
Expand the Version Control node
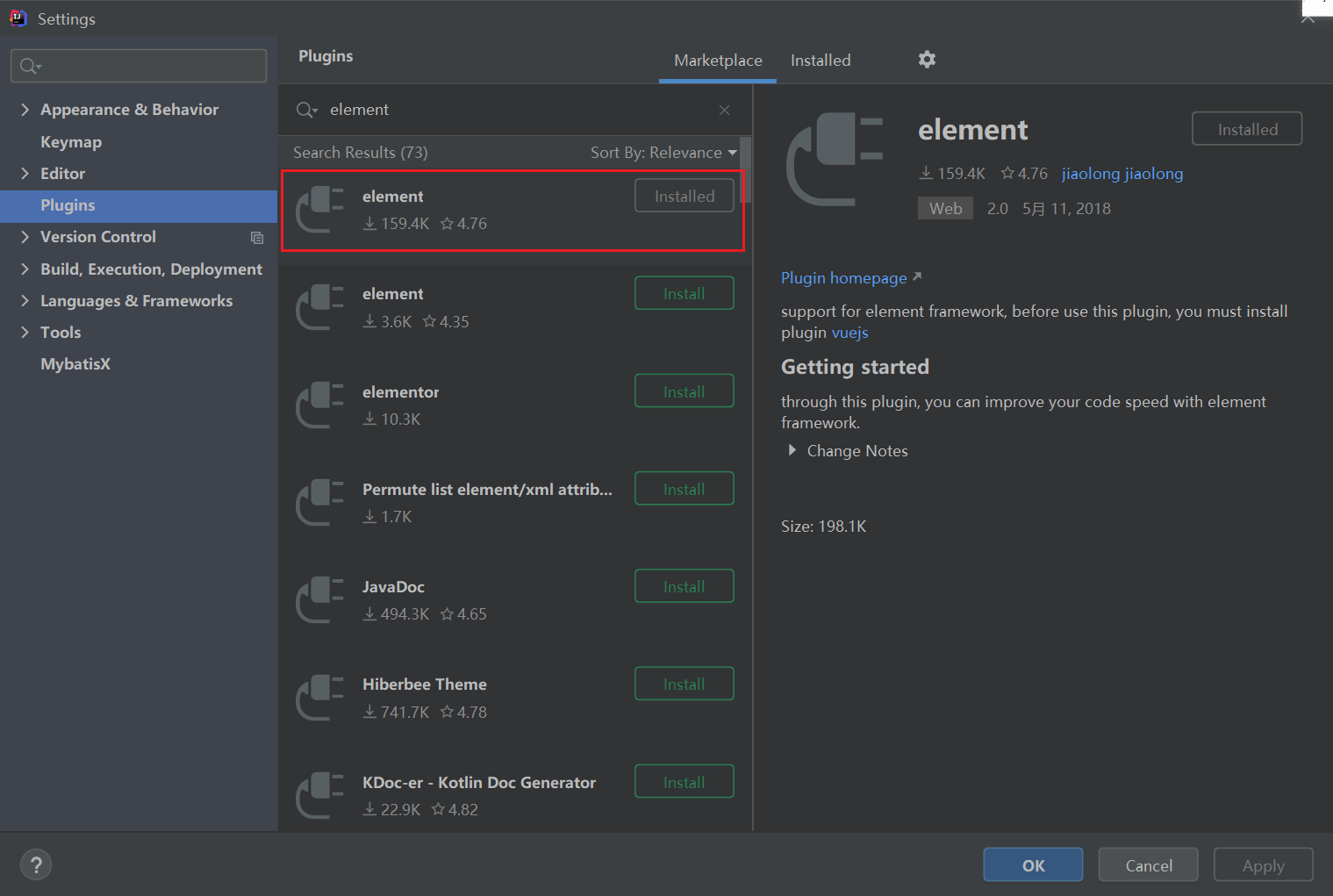25,237
